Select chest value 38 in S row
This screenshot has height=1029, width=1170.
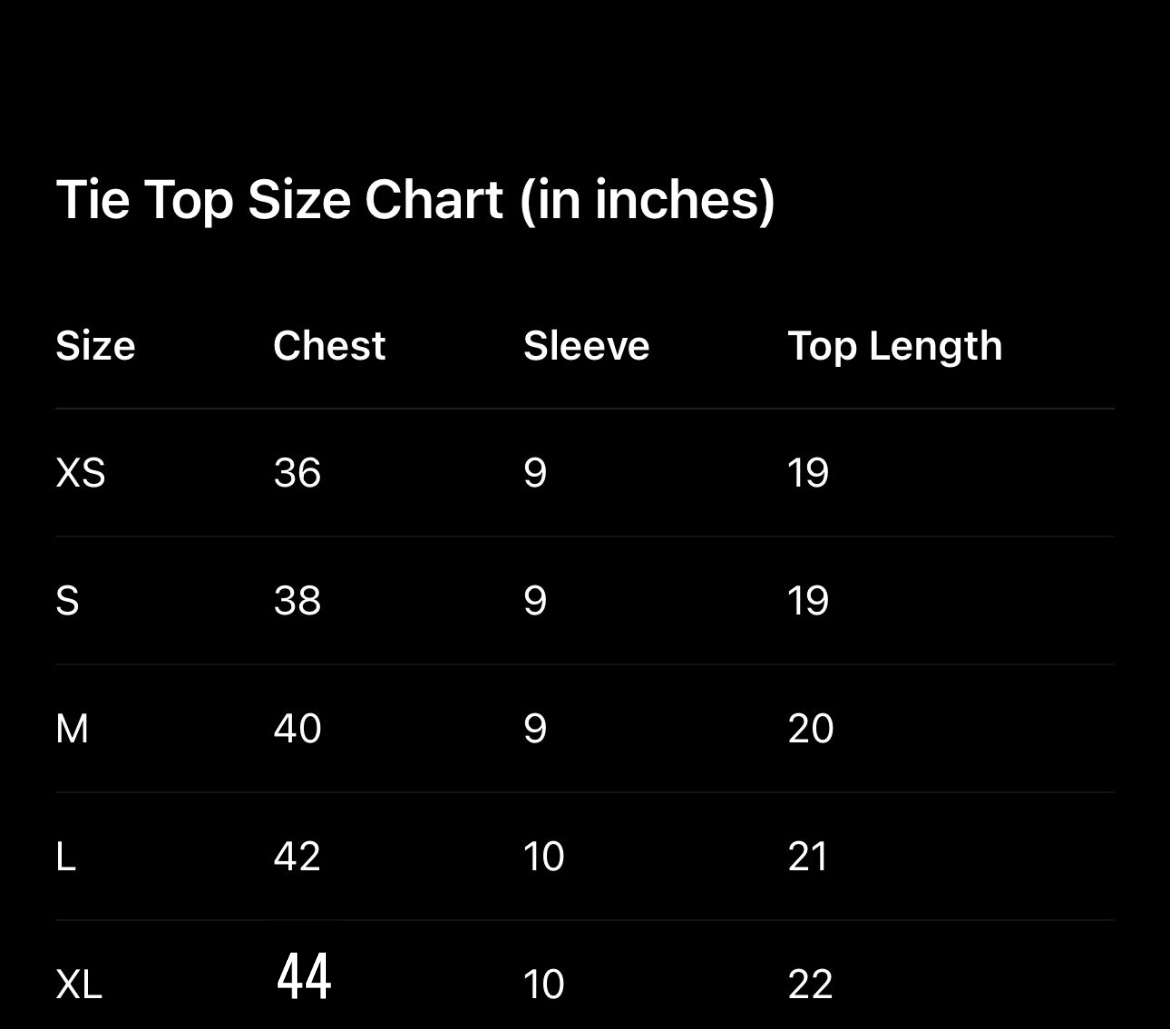[x=297, y=601]
